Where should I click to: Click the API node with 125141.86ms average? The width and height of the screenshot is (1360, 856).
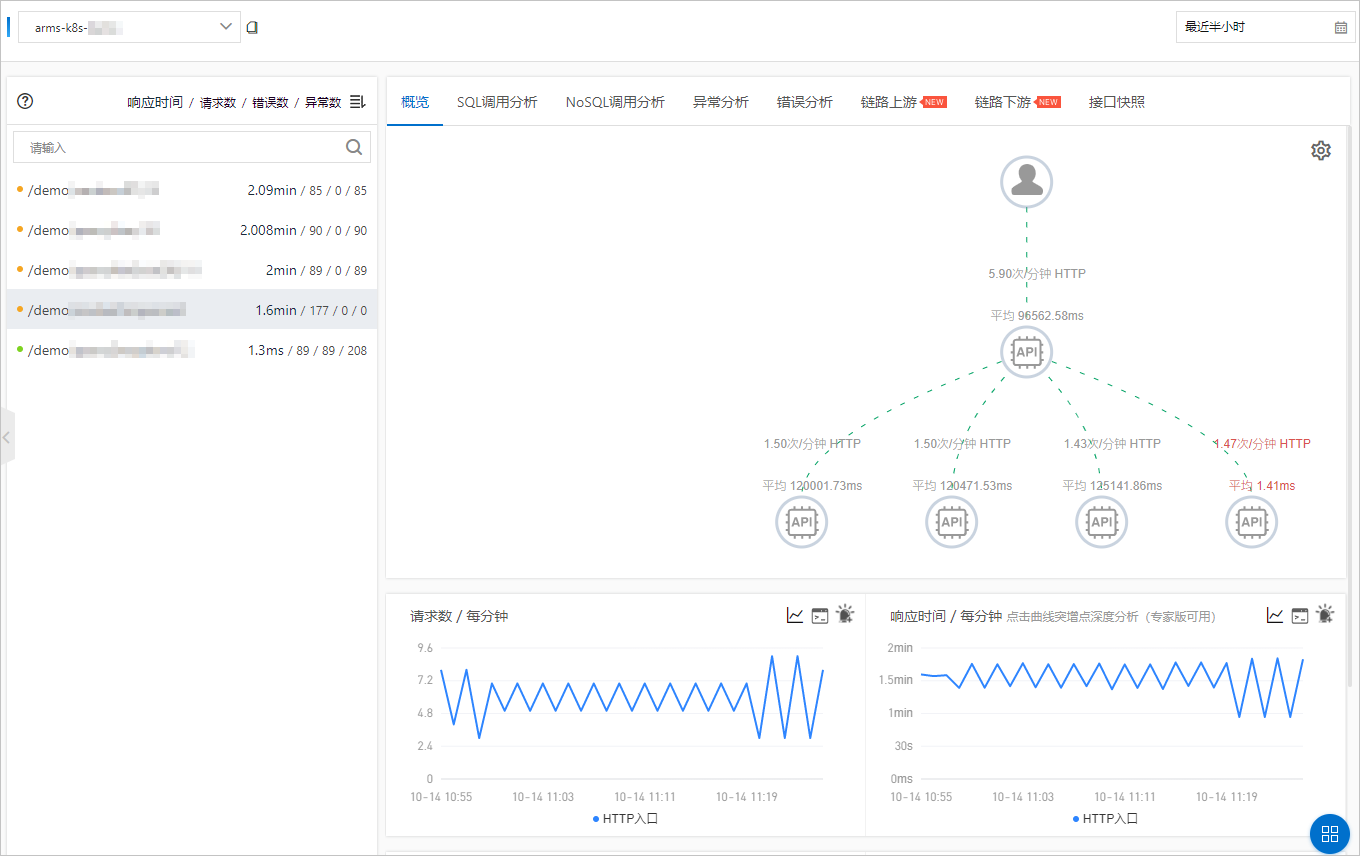coord(1102,522)
